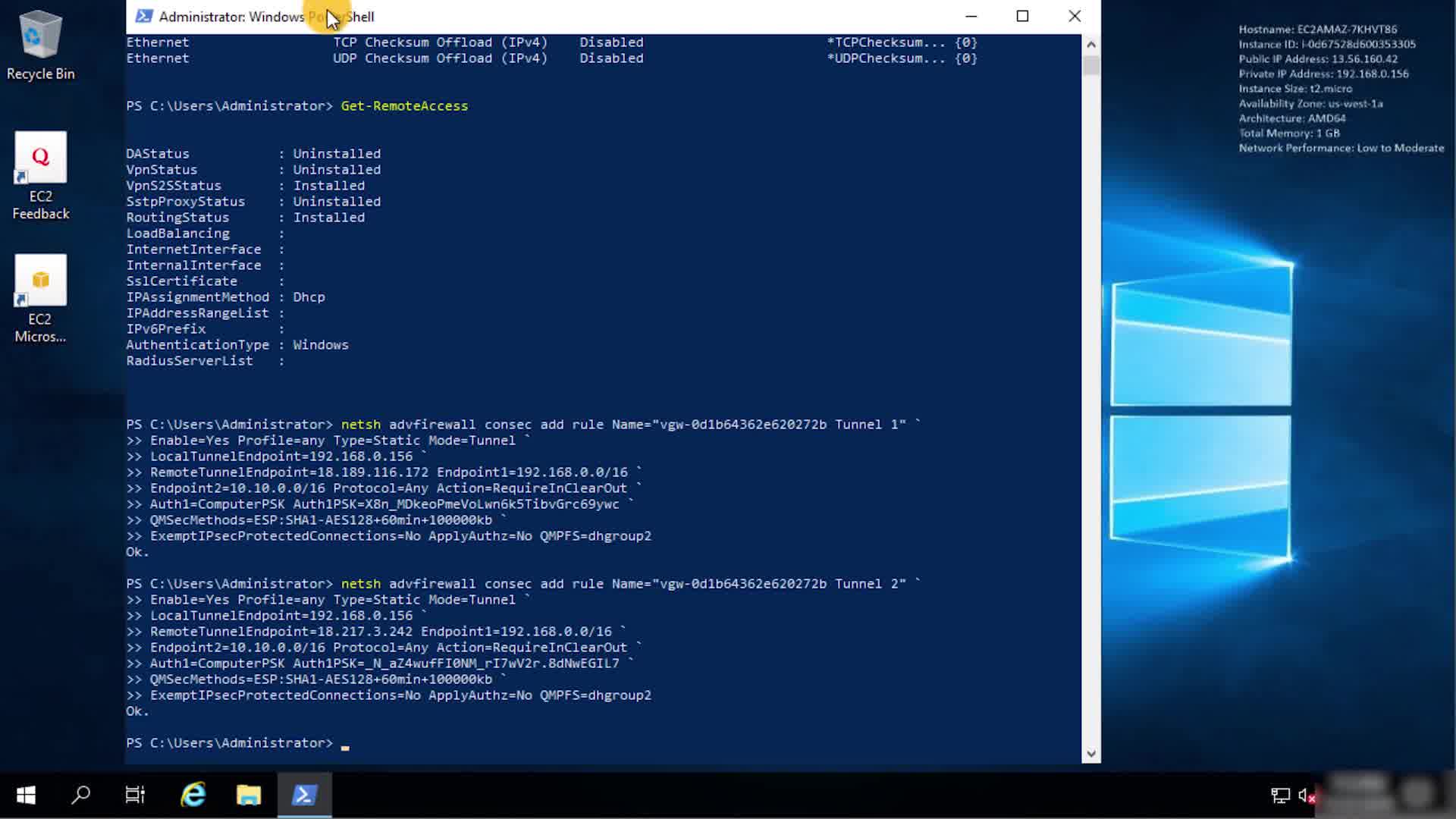Select PowerShell taskbar button

point(304,795)
